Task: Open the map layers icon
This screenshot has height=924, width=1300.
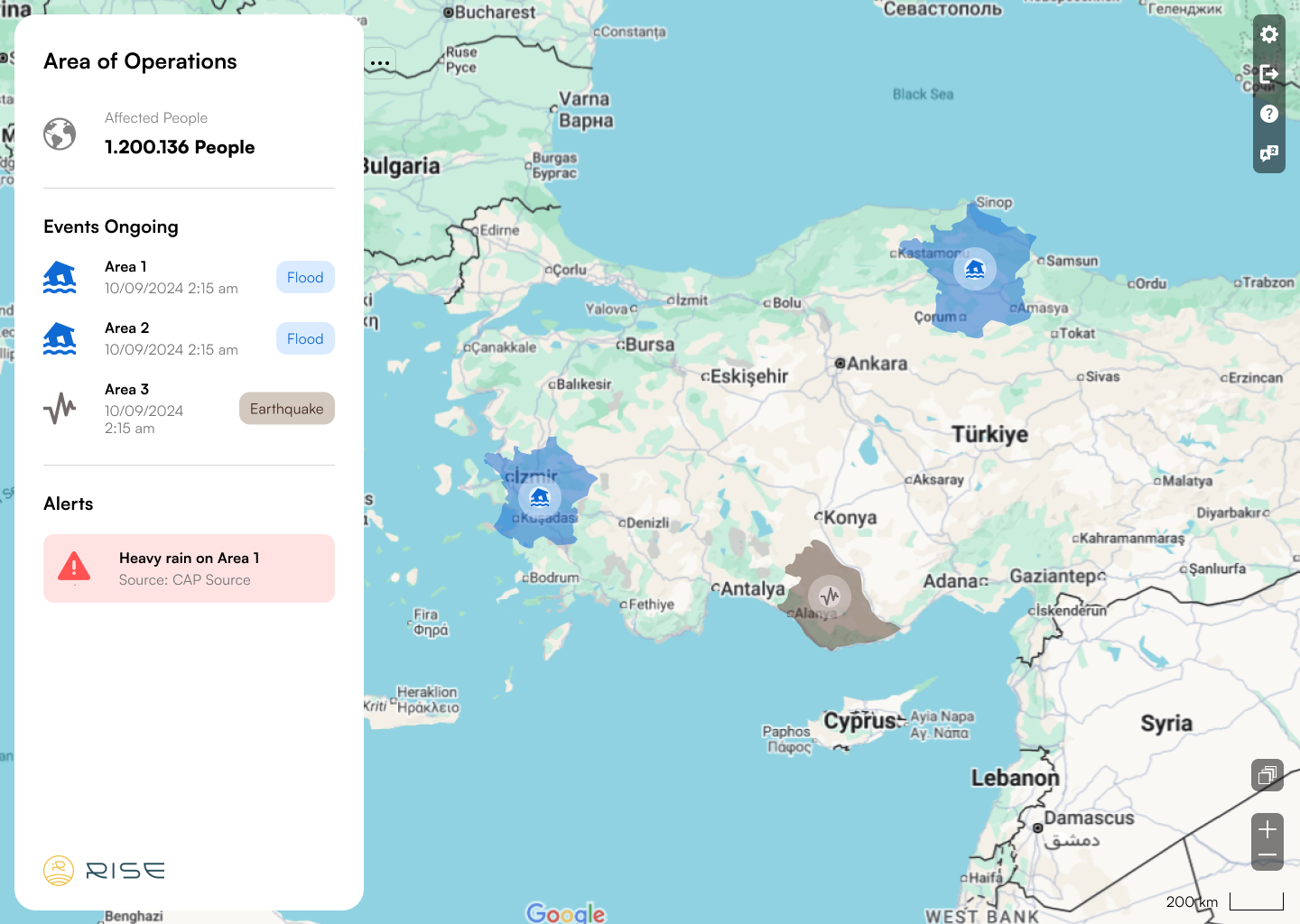Action: tap(1267, 775)
